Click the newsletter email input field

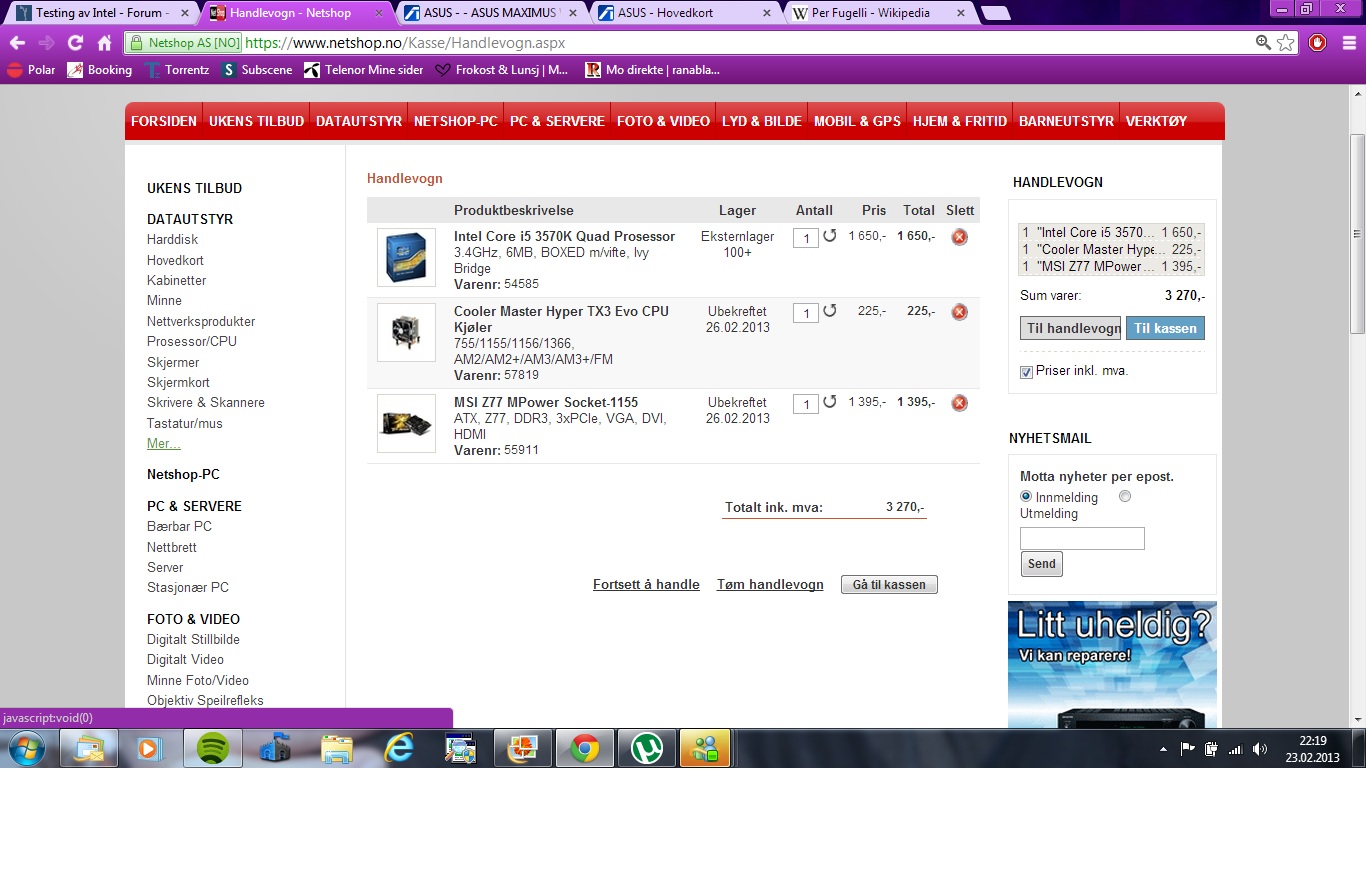[1082, 539]
